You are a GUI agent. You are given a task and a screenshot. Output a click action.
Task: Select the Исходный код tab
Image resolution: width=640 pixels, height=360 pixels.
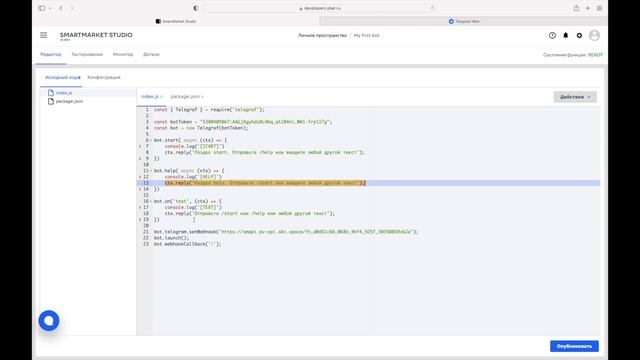pos(62,78)
